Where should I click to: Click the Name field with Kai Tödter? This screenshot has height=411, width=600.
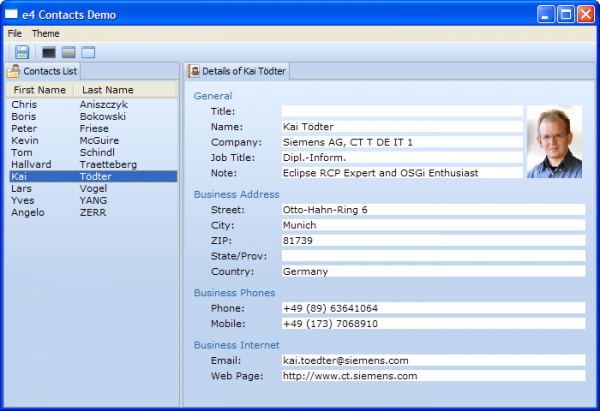pyautogui.click(x=402, y=127)
